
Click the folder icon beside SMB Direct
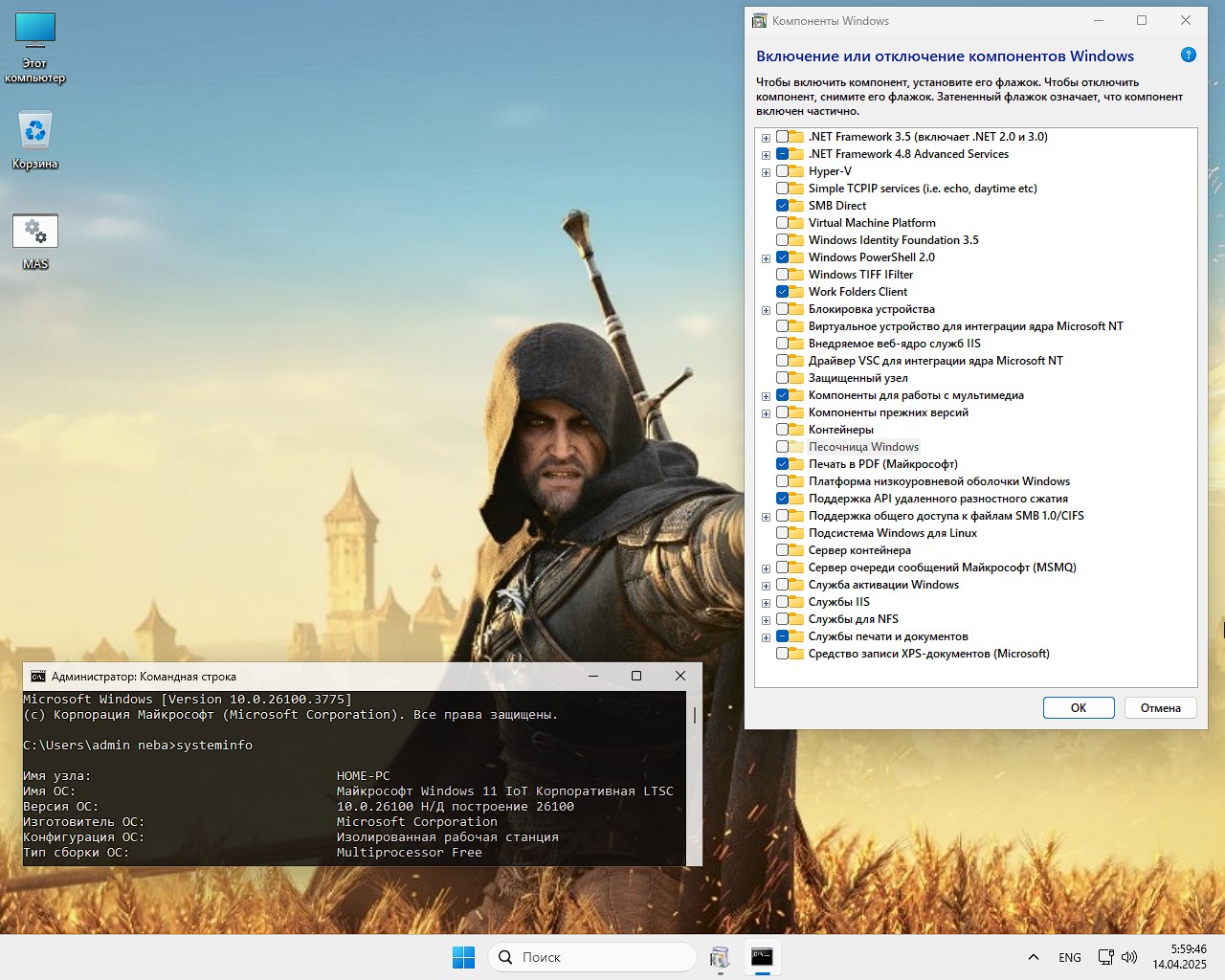pyautogui.click(x=796, y=206)
